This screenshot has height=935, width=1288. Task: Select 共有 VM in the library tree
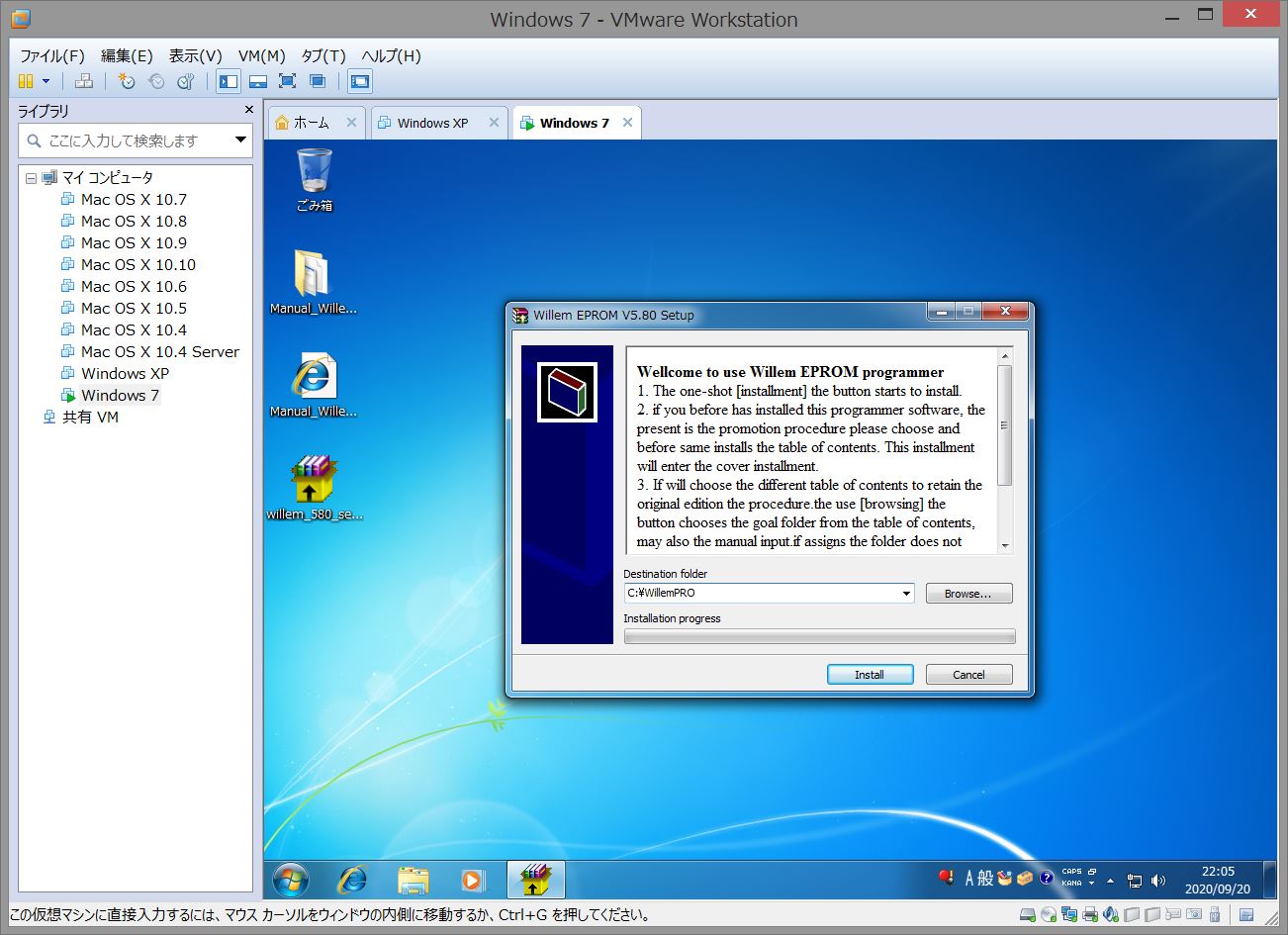pos(90,417)
